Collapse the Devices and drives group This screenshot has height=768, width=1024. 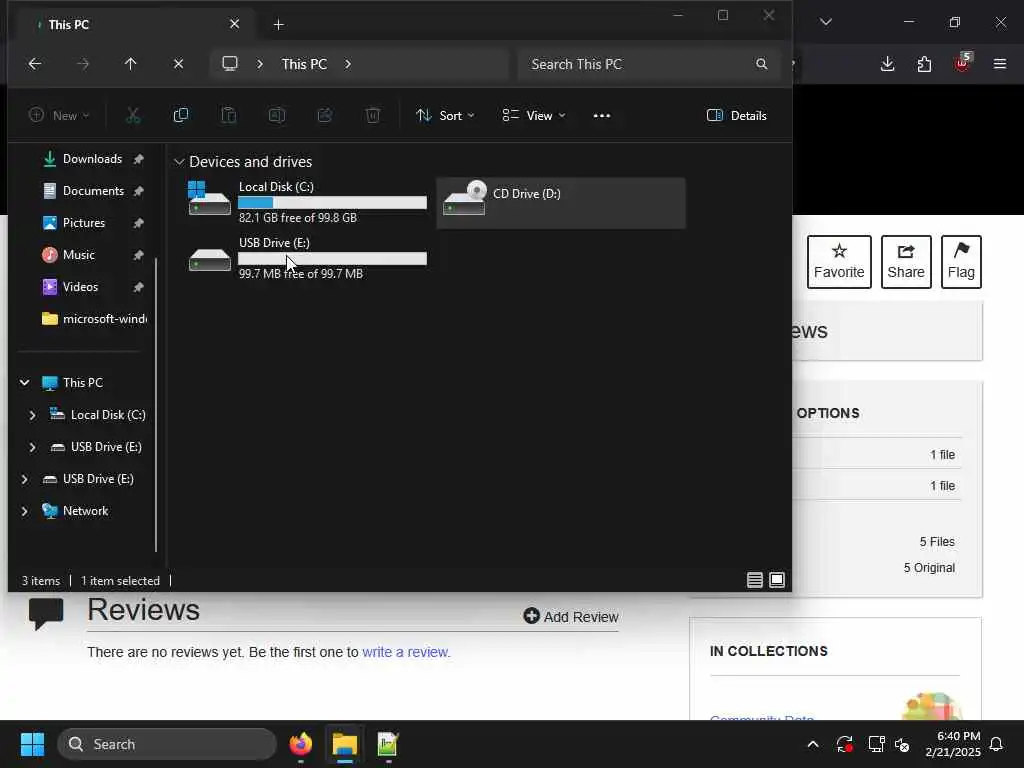point(179,161)
